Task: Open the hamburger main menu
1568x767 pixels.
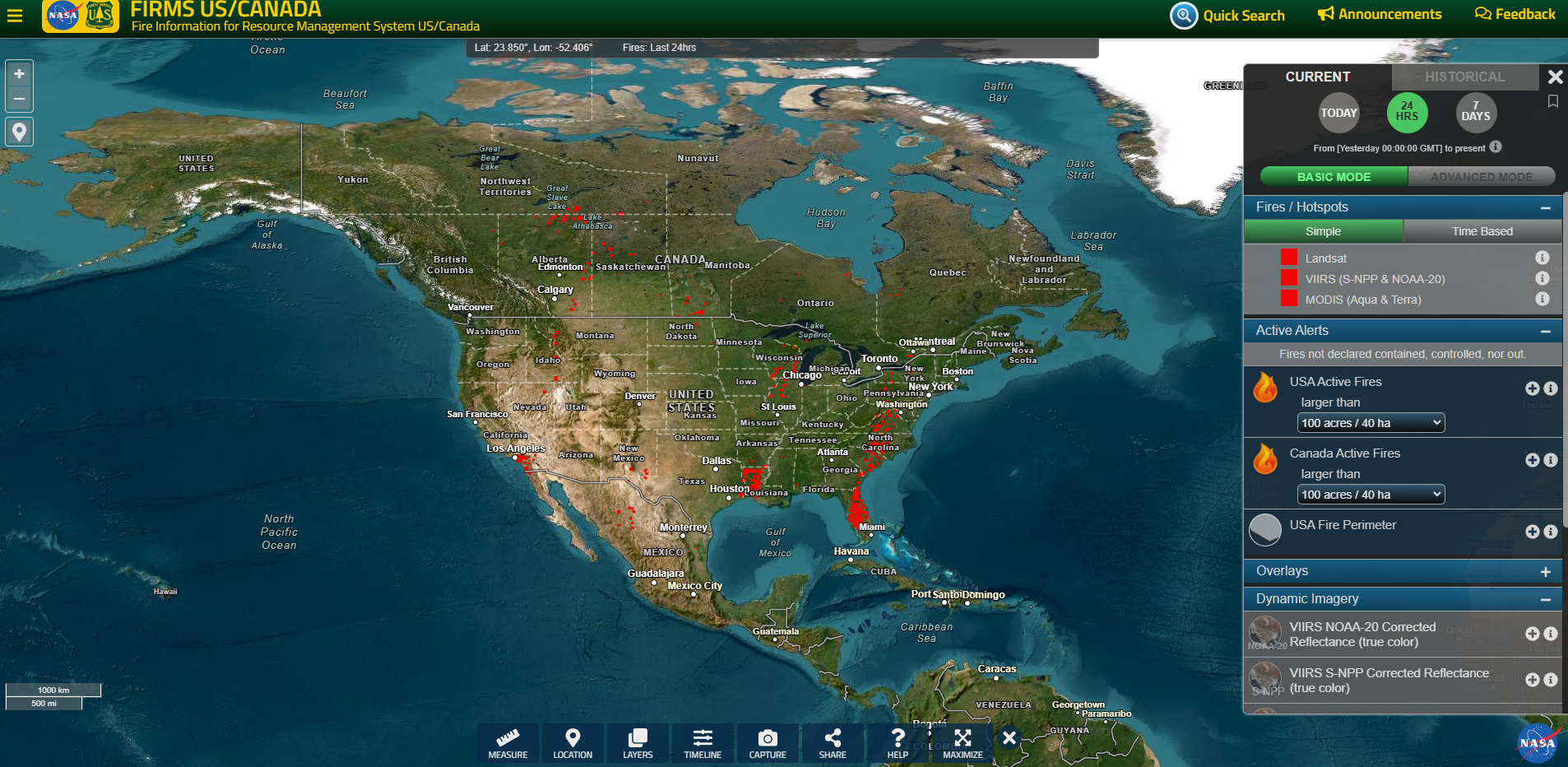Action: pos(15,15)
